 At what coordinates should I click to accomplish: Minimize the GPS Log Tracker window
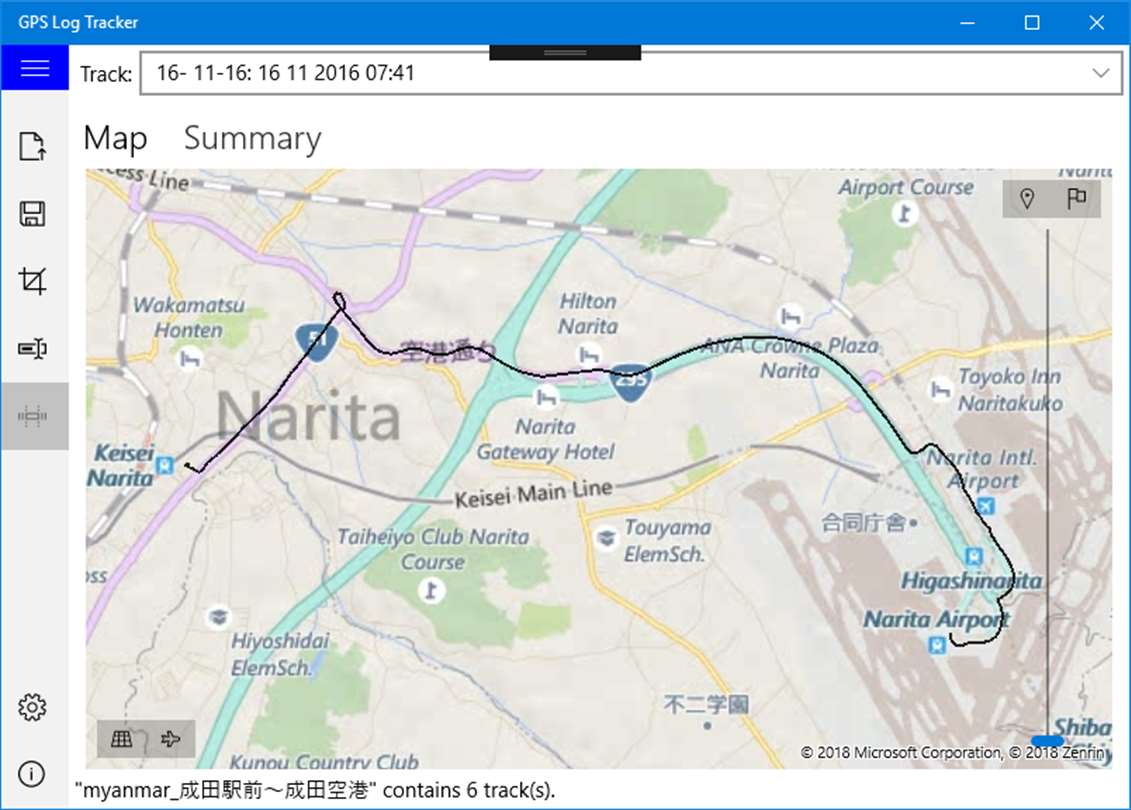(967, 22)
